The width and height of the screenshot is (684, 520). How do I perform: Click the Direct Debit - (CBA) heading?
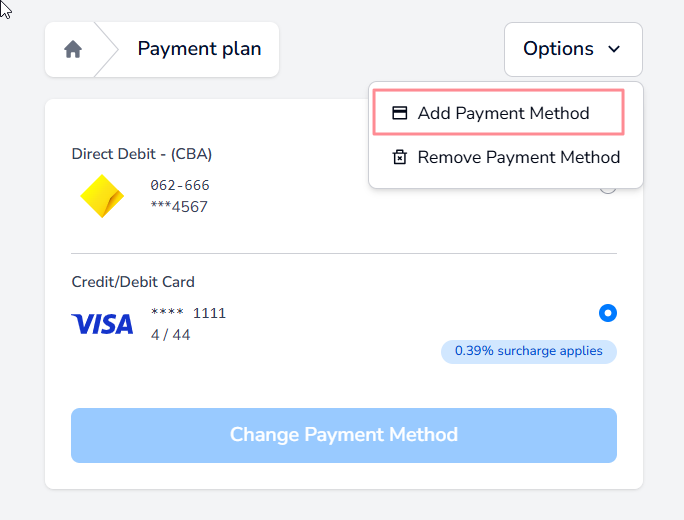click(x=142, y=154)
